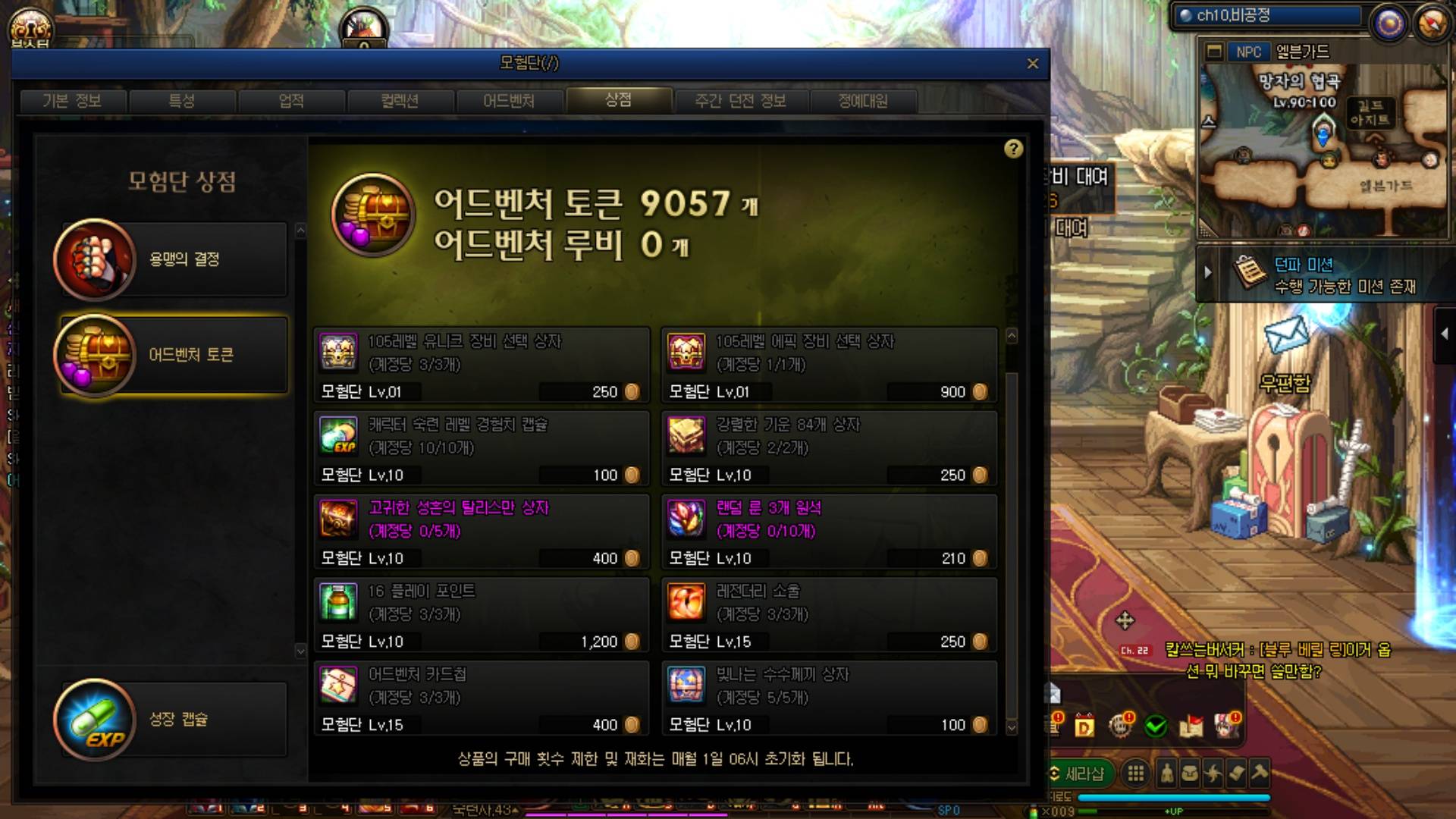Buy the 105레벨 에픽 장비 선택 상자
1456x819 pixels.
point(829,365)
